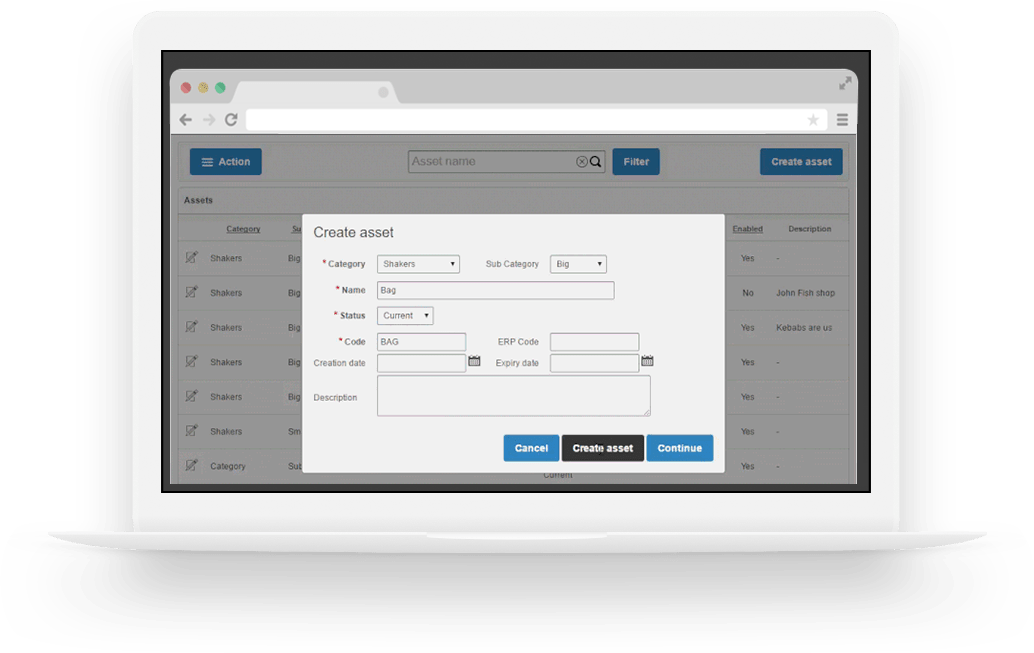1034x653 pixels.
Task: Open the Action menu button
Action: 226,162
